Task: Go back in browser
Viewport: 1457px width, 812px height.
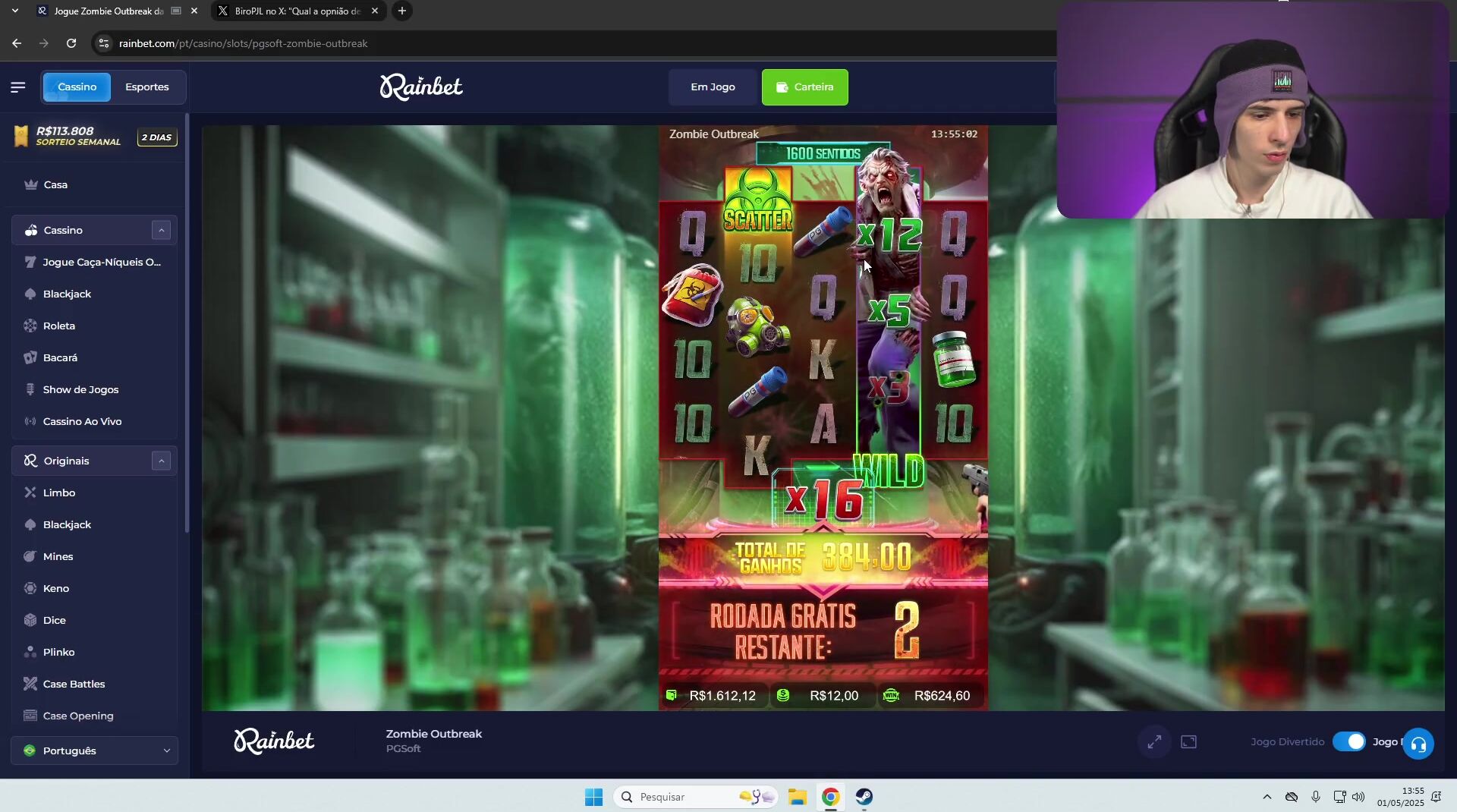Action: click(x=17, y=43)
